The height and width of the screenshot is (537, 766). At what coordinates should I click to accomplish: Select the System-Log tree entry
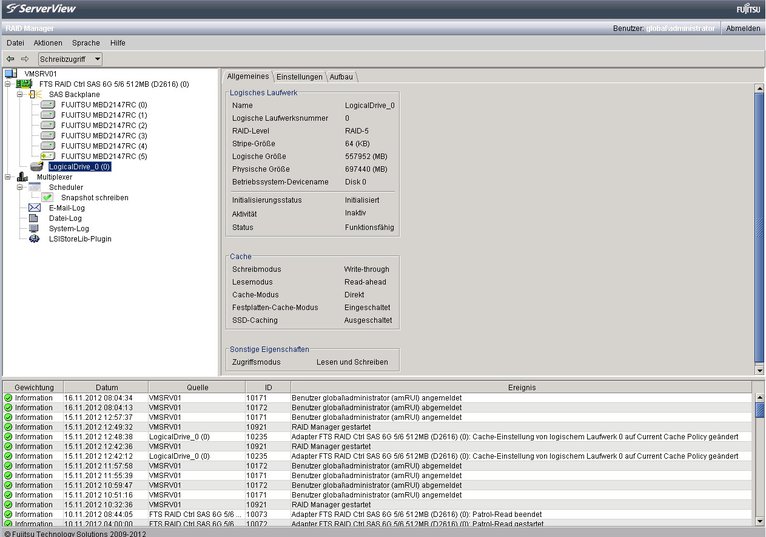coord(69,228)
